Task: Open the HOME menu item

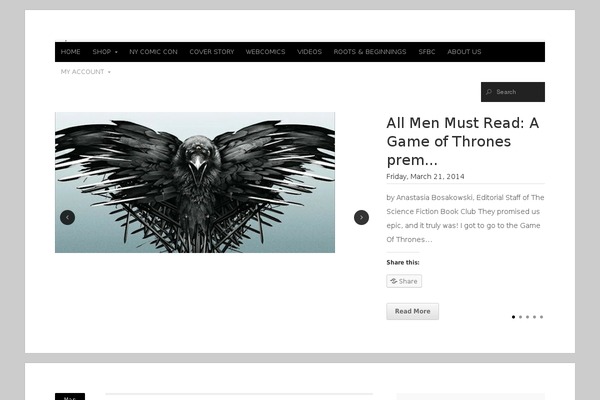Action: 70,52
